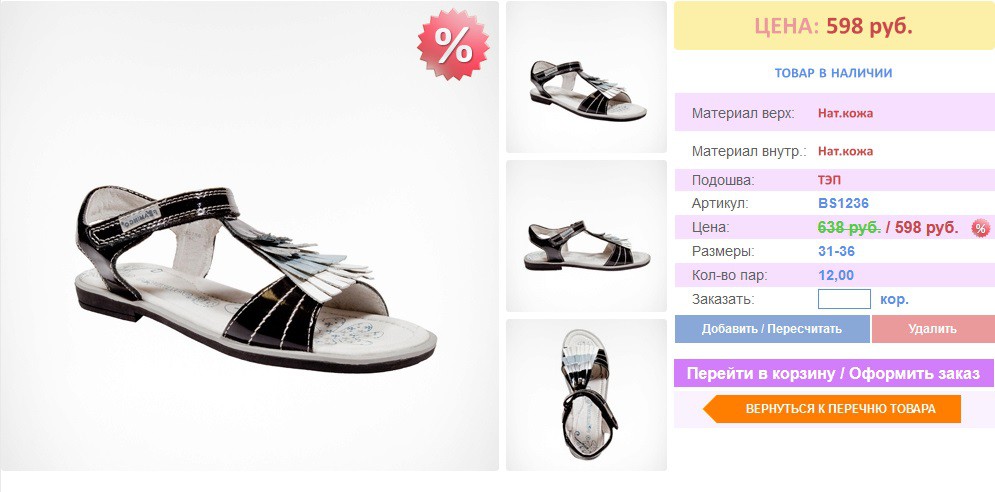995x492 pixels.
Task: Click the article number BS1236
Action: point(843,204)
